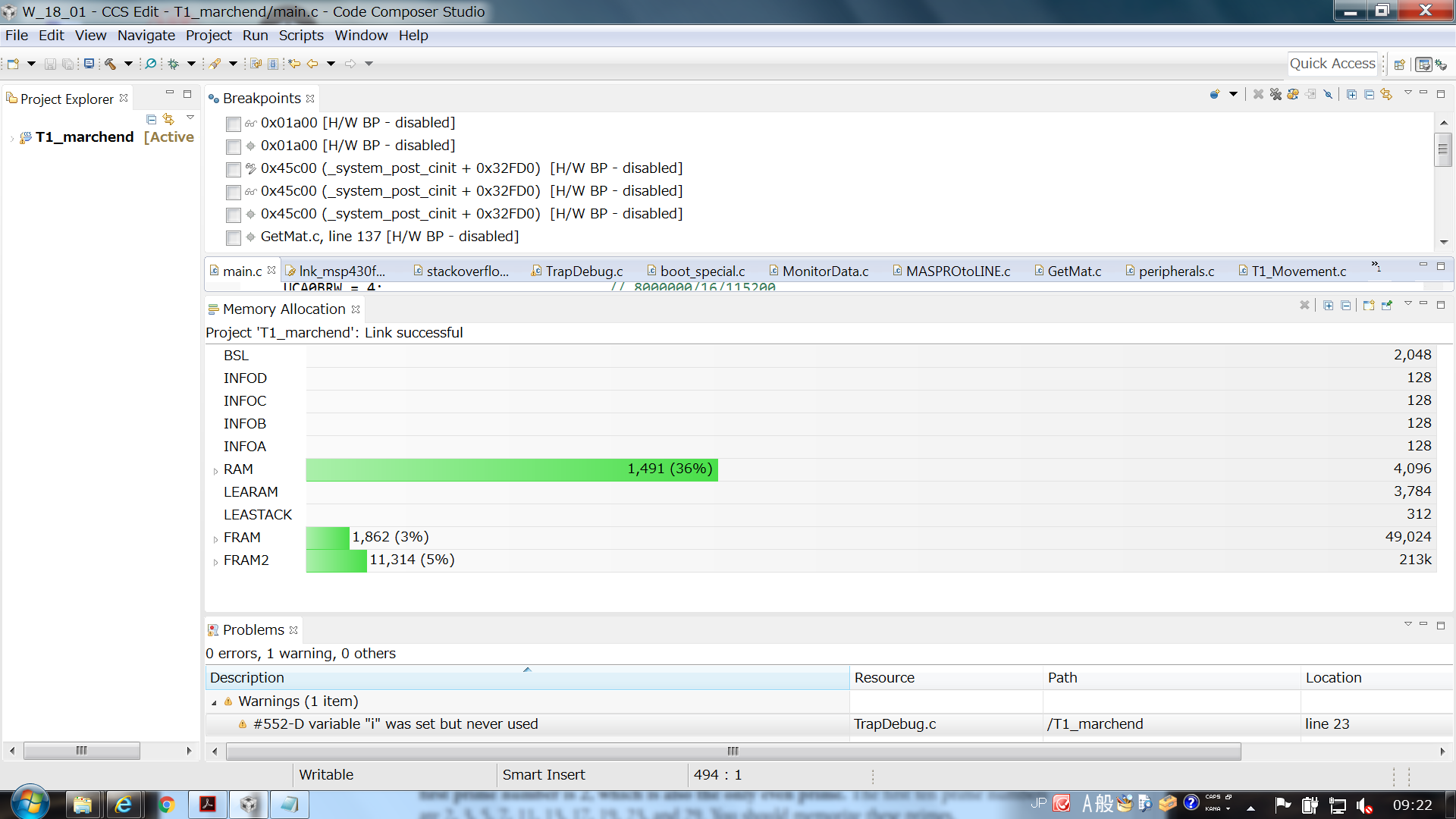Toggle skip all breakpoints icon
Screen dimensions: 1456x819
click(x=1328, y=94)
